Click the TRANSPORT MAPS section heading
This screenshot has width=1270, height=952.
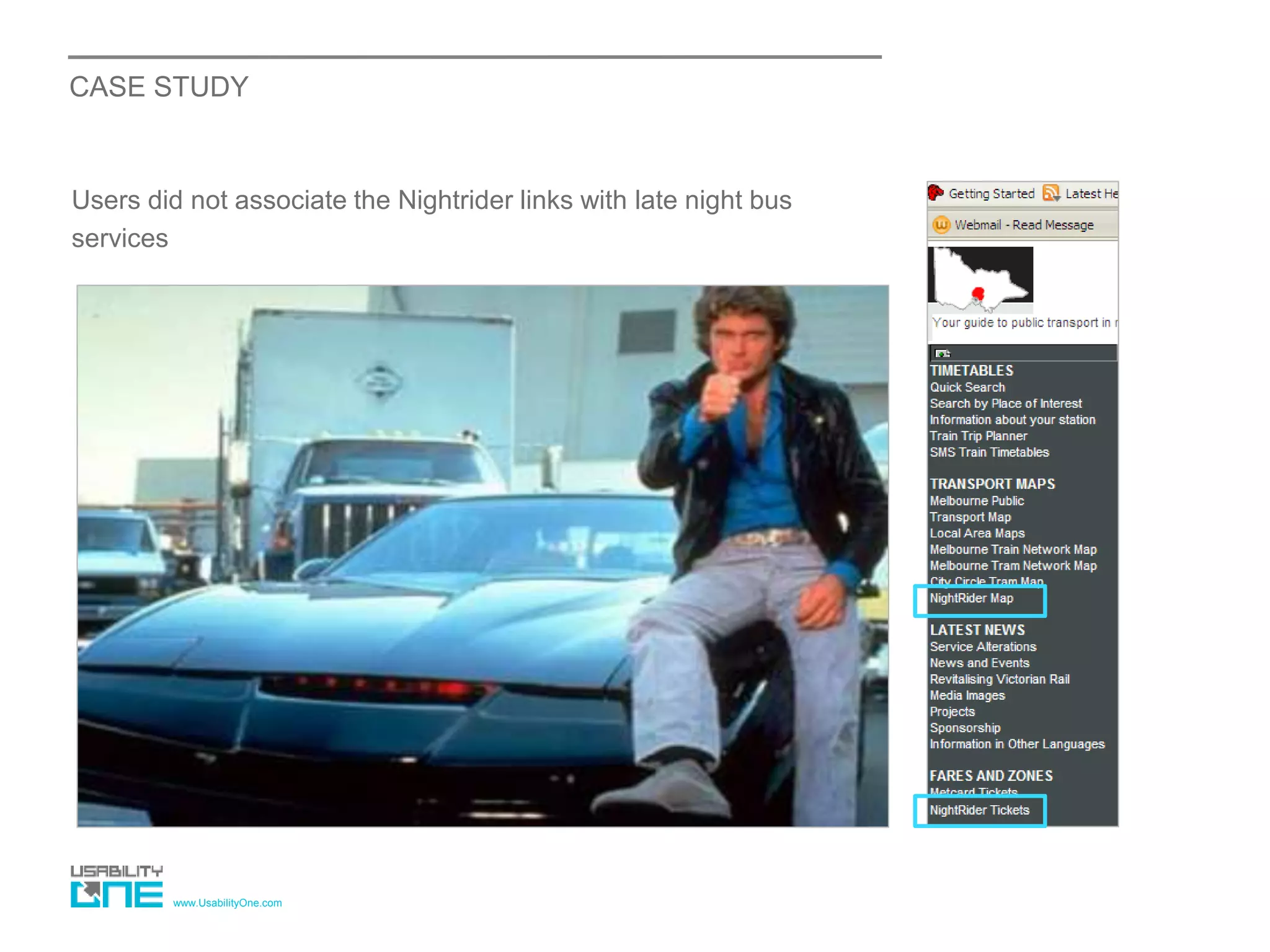[992, 484]
